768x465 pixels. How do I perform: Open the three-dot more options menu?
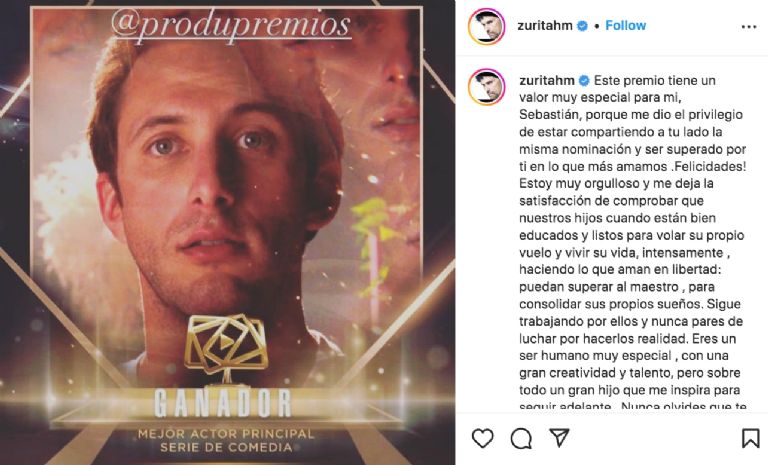(749, 27)
